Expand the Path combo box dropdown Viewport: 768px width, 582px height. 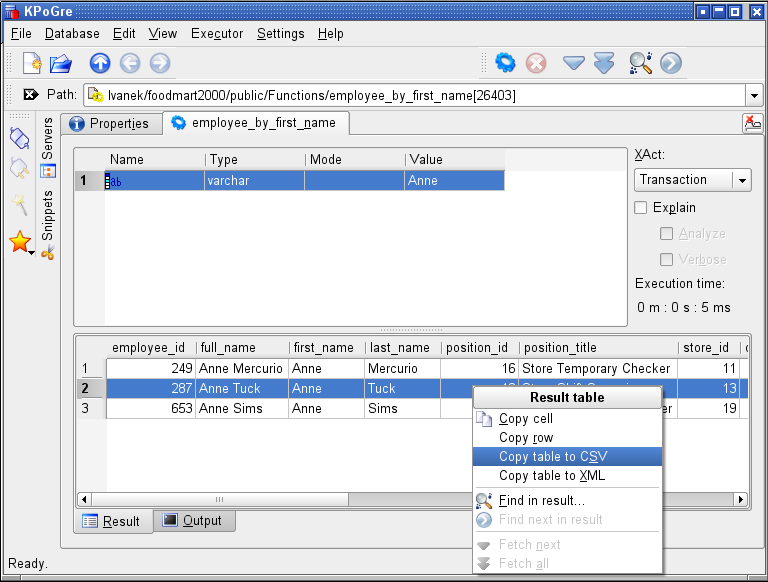(x=753, y=95)
